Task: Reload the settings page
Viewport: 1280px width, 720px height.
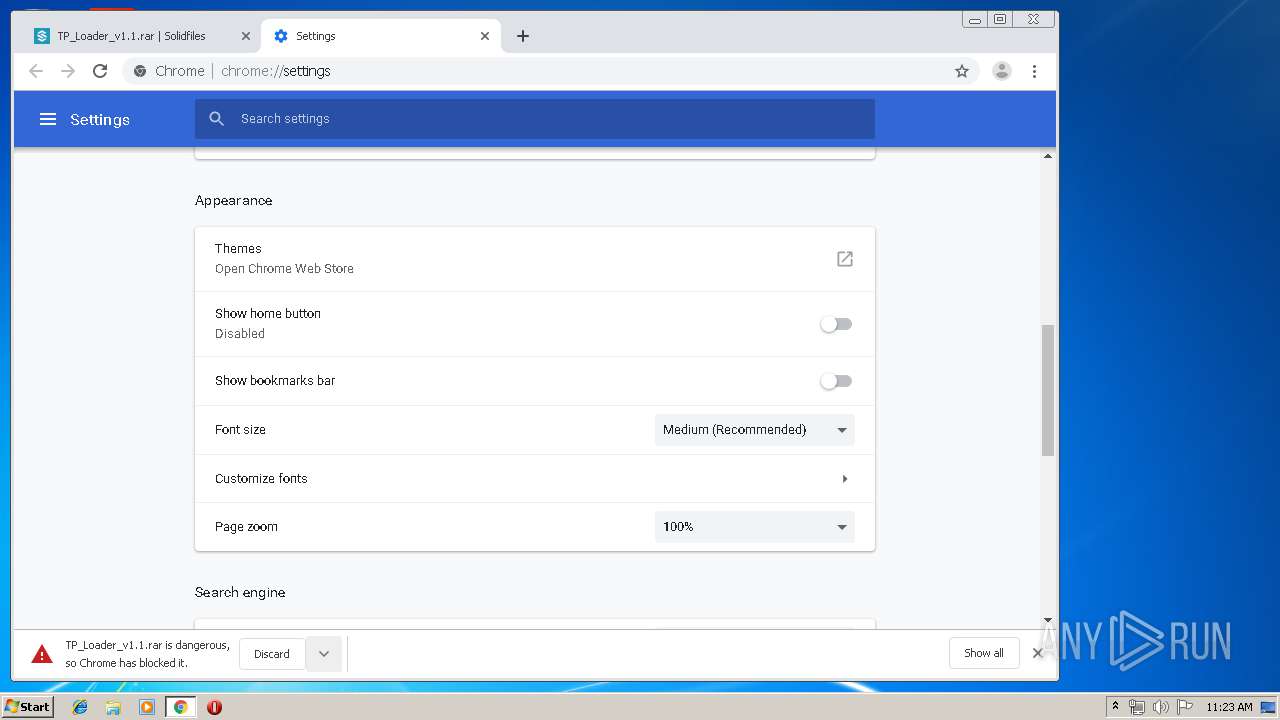Action: [100, 71]
